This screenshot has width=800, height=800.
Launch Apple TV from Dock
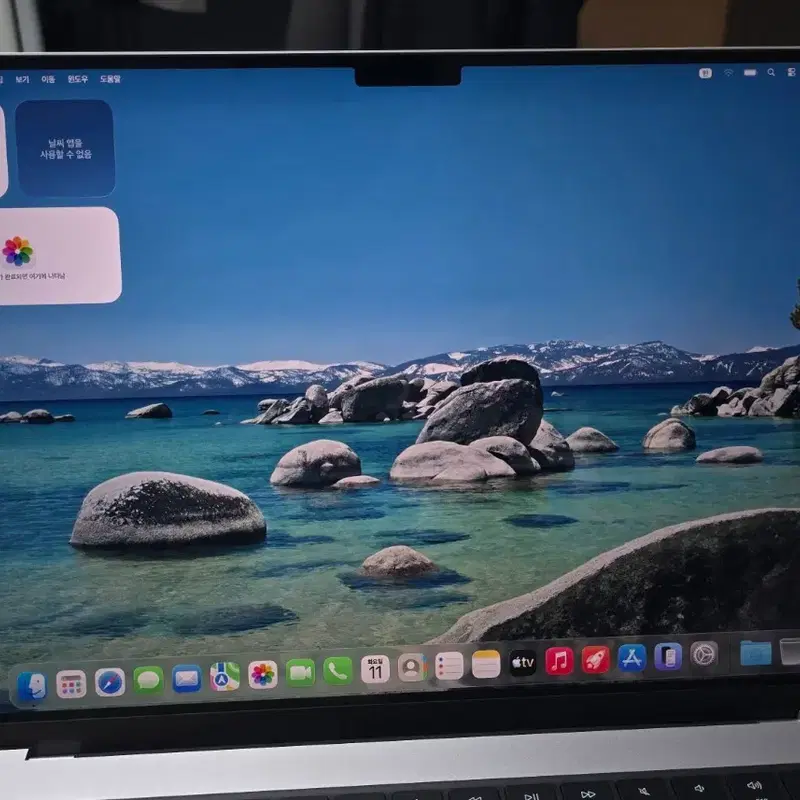click(x=522, y=662)
